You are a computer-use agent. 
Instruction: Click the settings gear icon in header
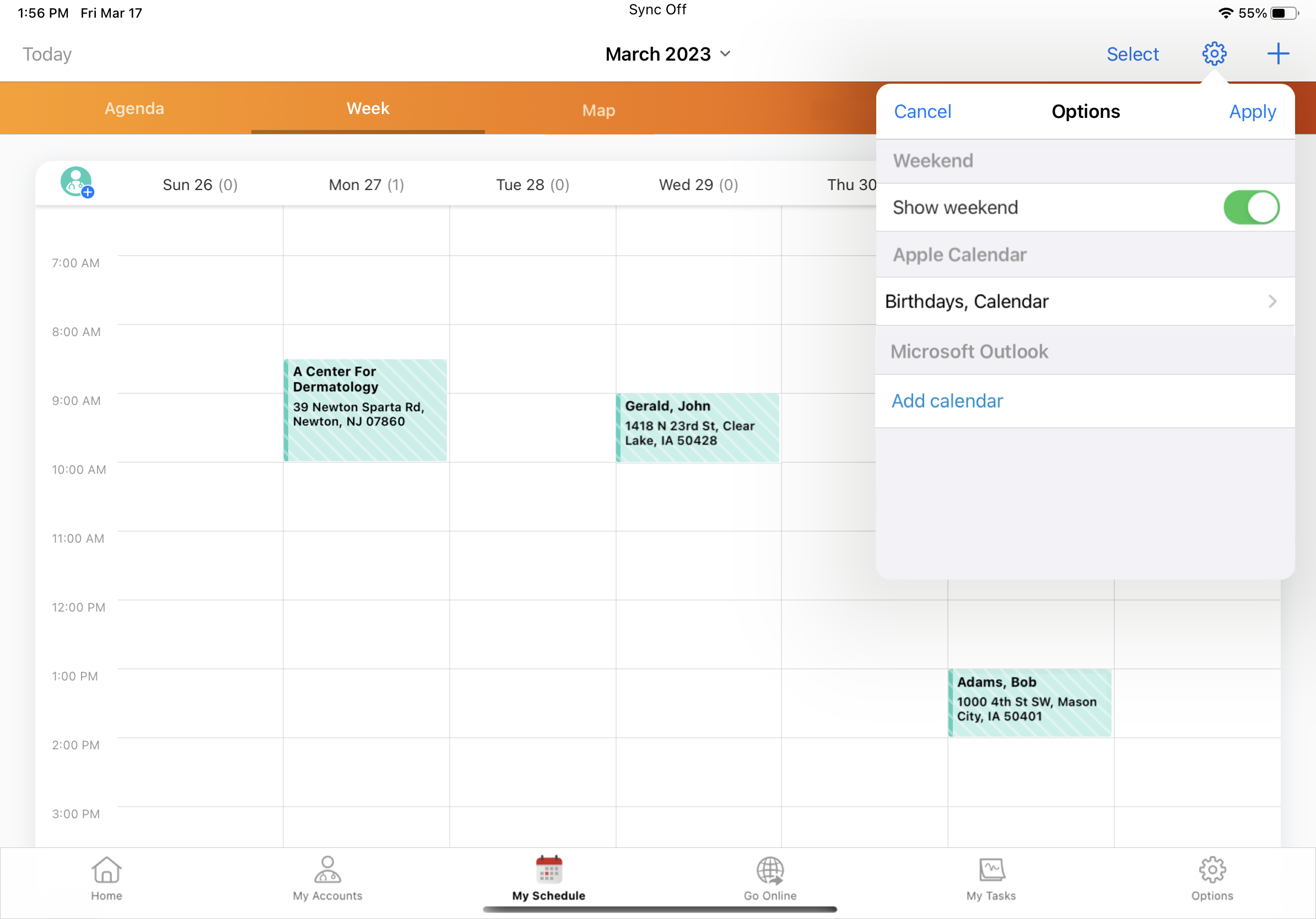1213,54
